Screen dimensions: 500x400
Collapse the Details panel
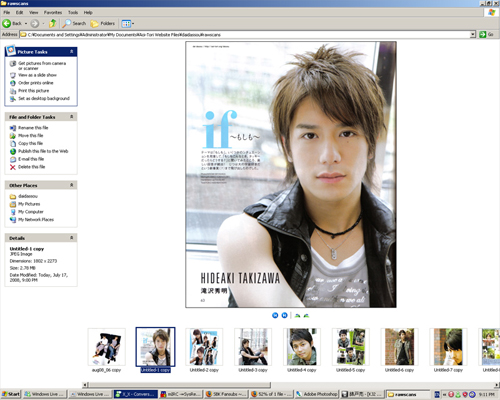[71, 238]
